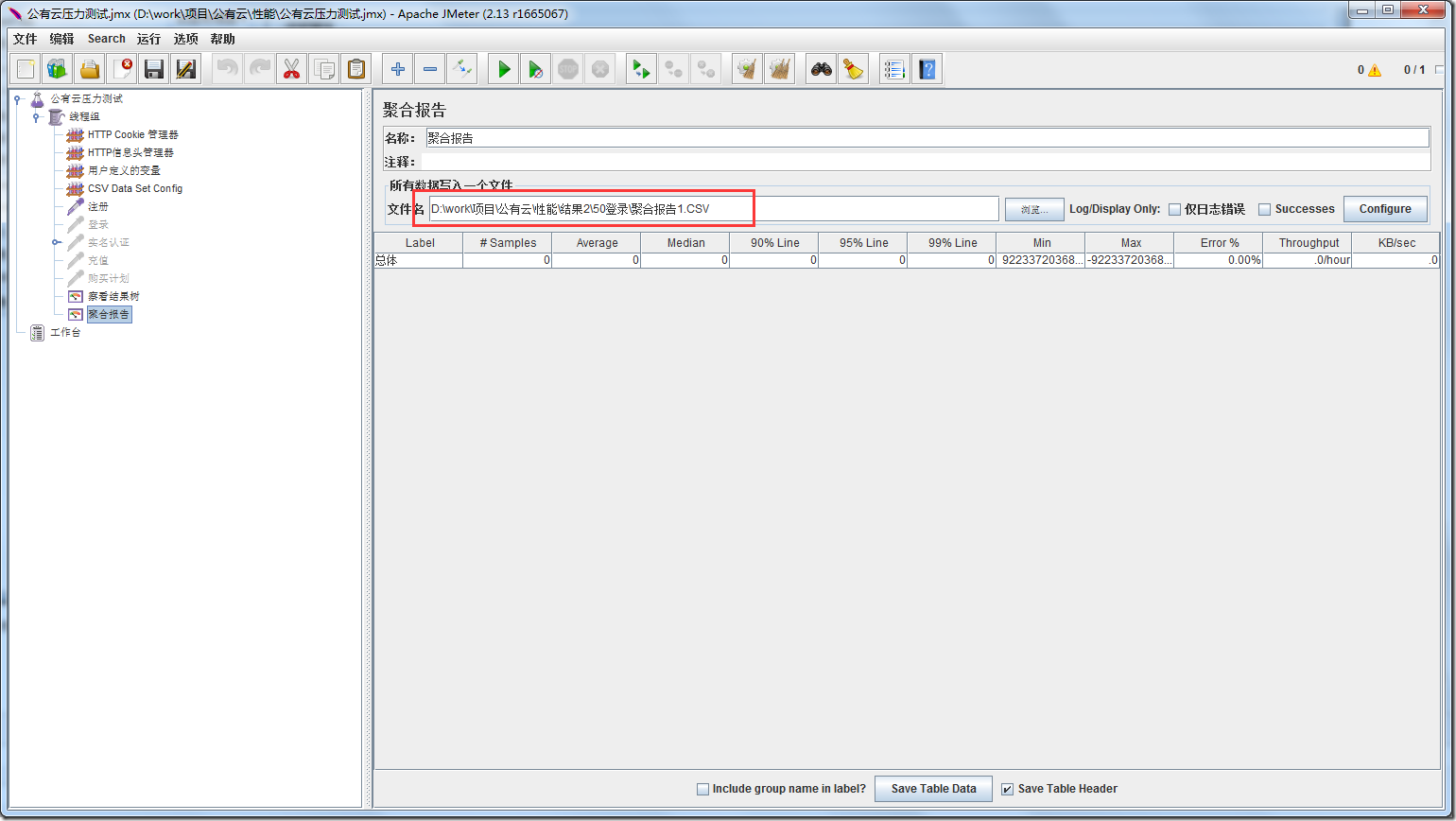The width and height of the screenshot is (1456, 821).
Task: Collapse all nodes with minus icon
Action: point(429,69)
